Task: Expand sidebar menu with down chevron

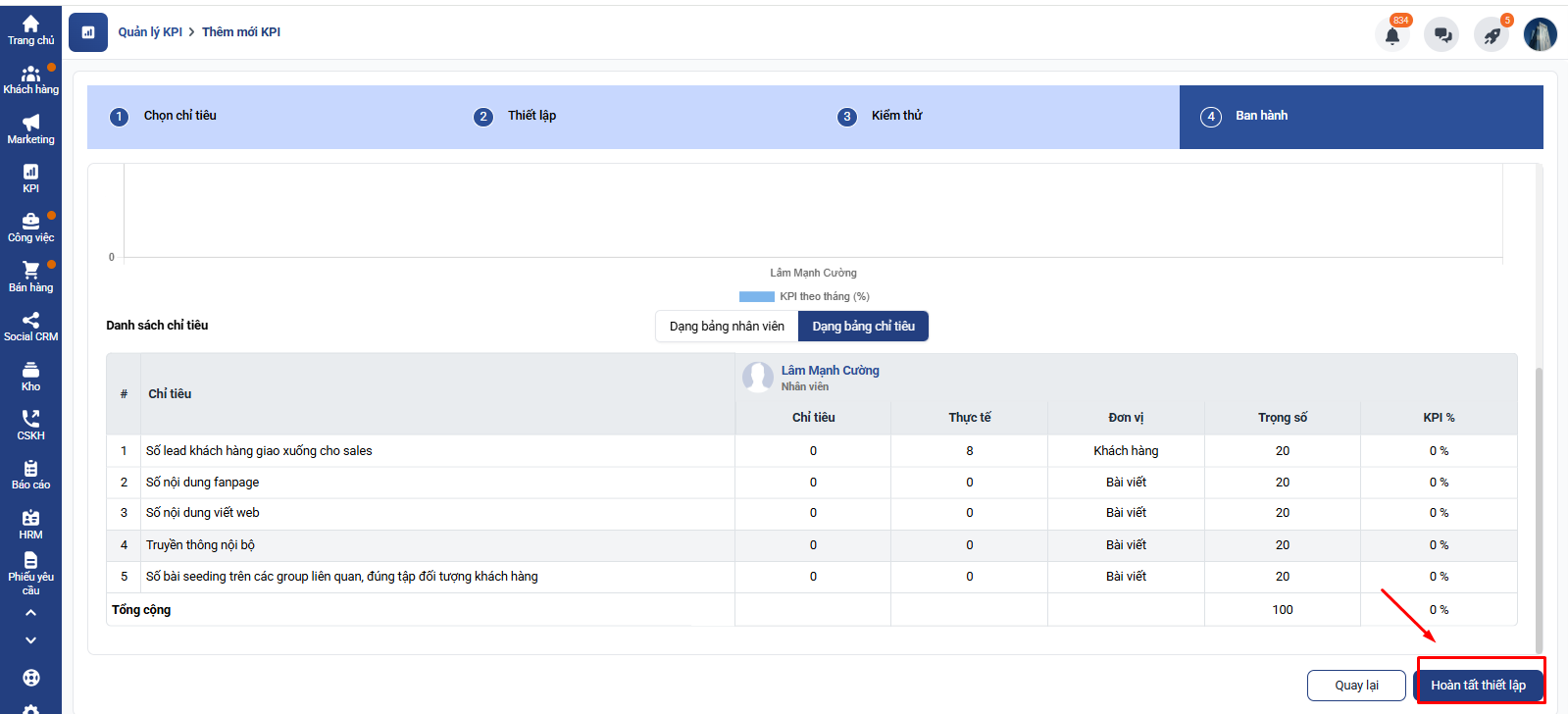Action: [x=30, y=639]
